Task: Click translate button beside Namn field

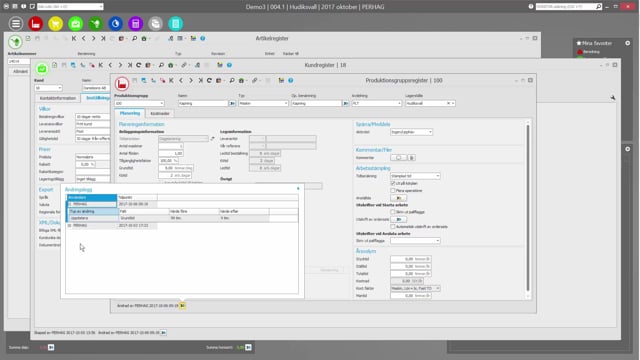Action: pos(232,104)
